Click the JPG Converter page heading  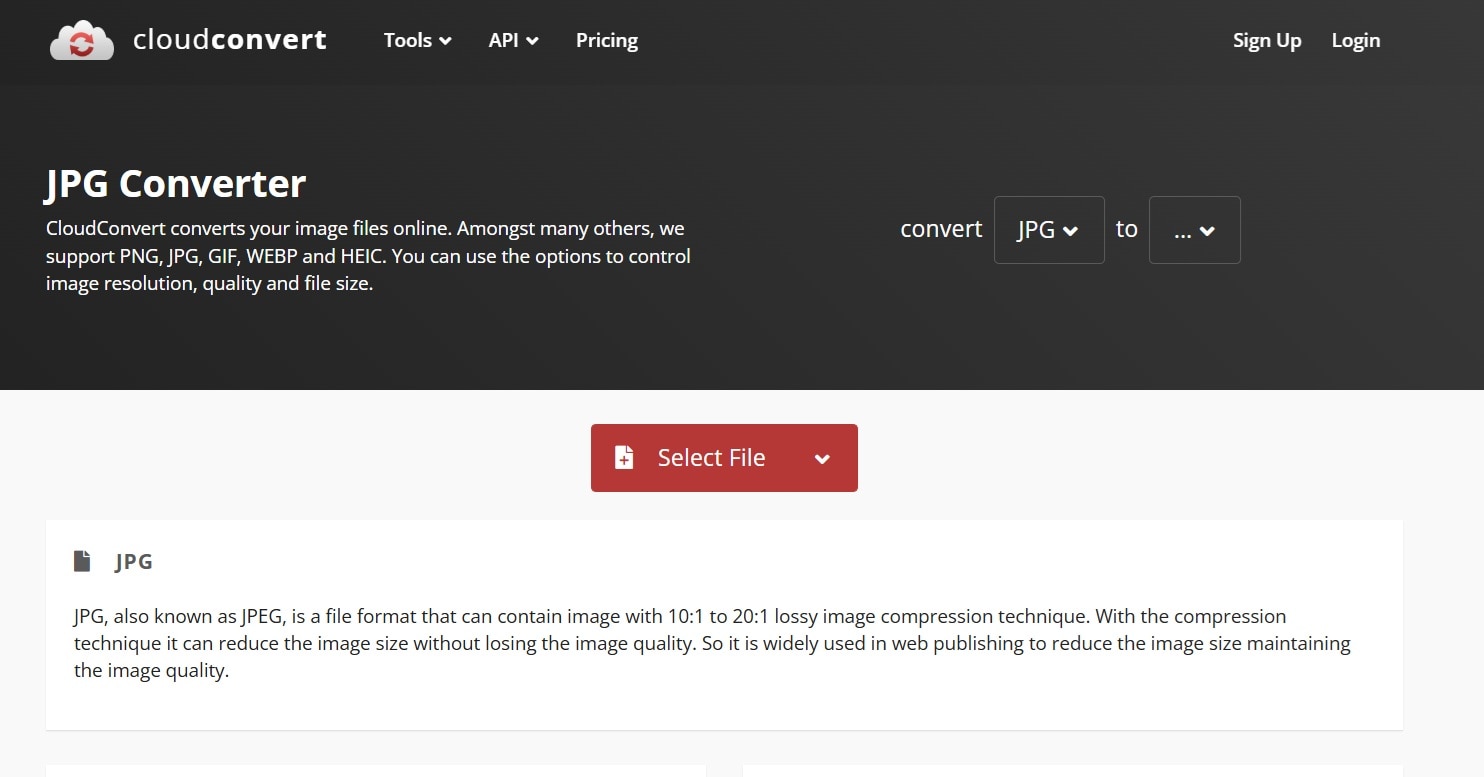(x=175, y=183)
